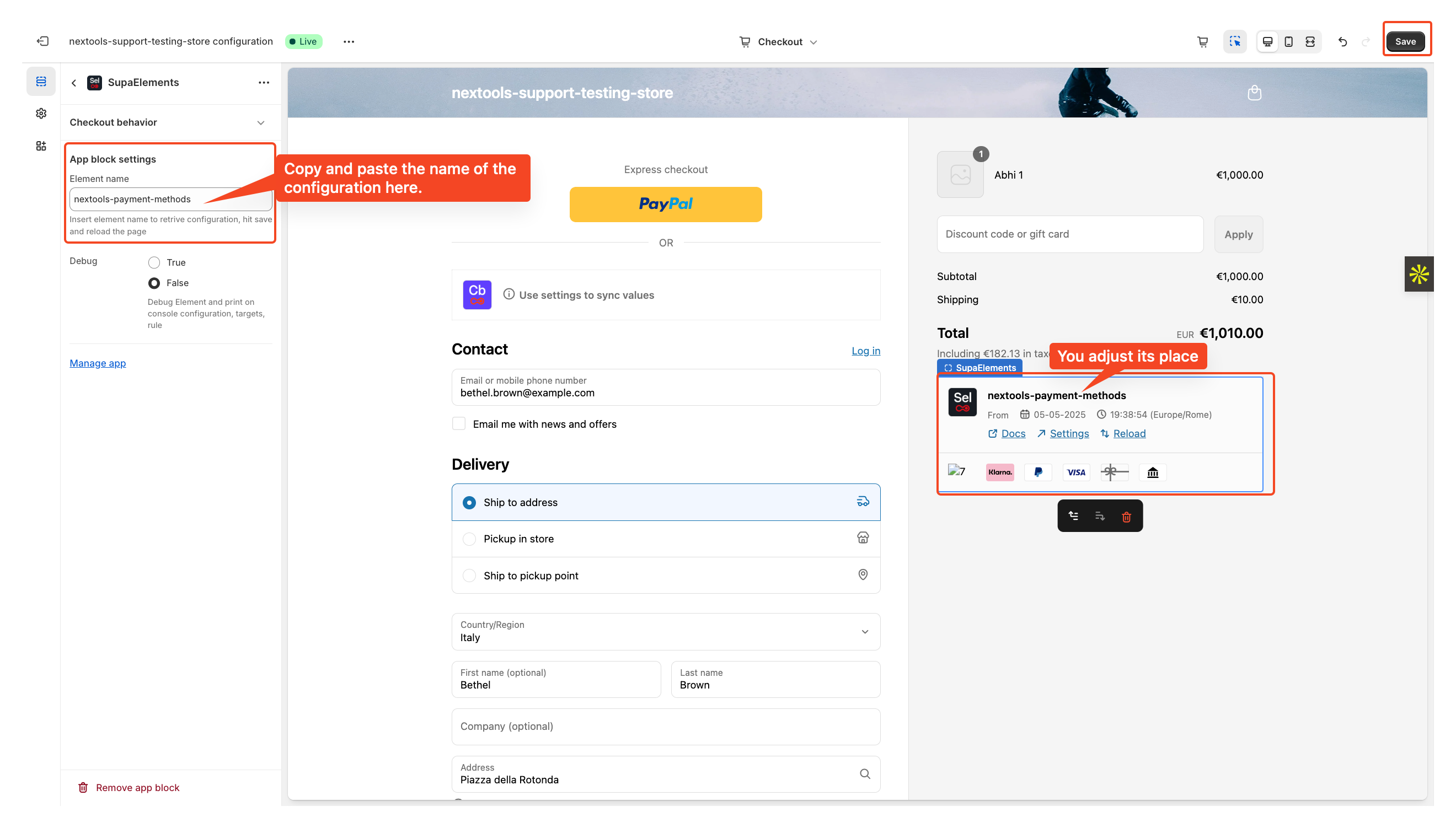The width and height of the screenshot is (1456, 828).
Task: Open the Manage app link
Action: click(98, 363)
